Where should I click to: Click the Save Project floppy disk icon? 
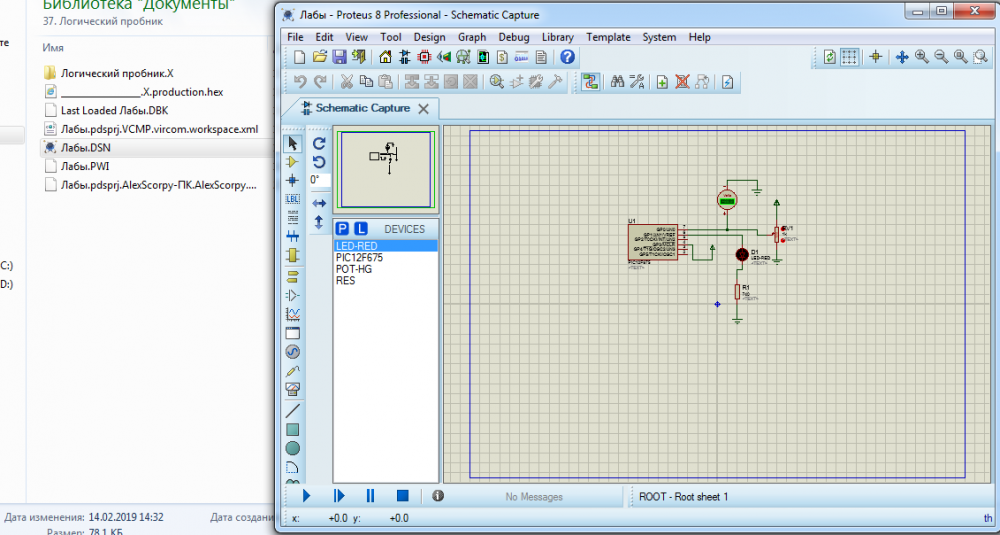click(339, 57)
